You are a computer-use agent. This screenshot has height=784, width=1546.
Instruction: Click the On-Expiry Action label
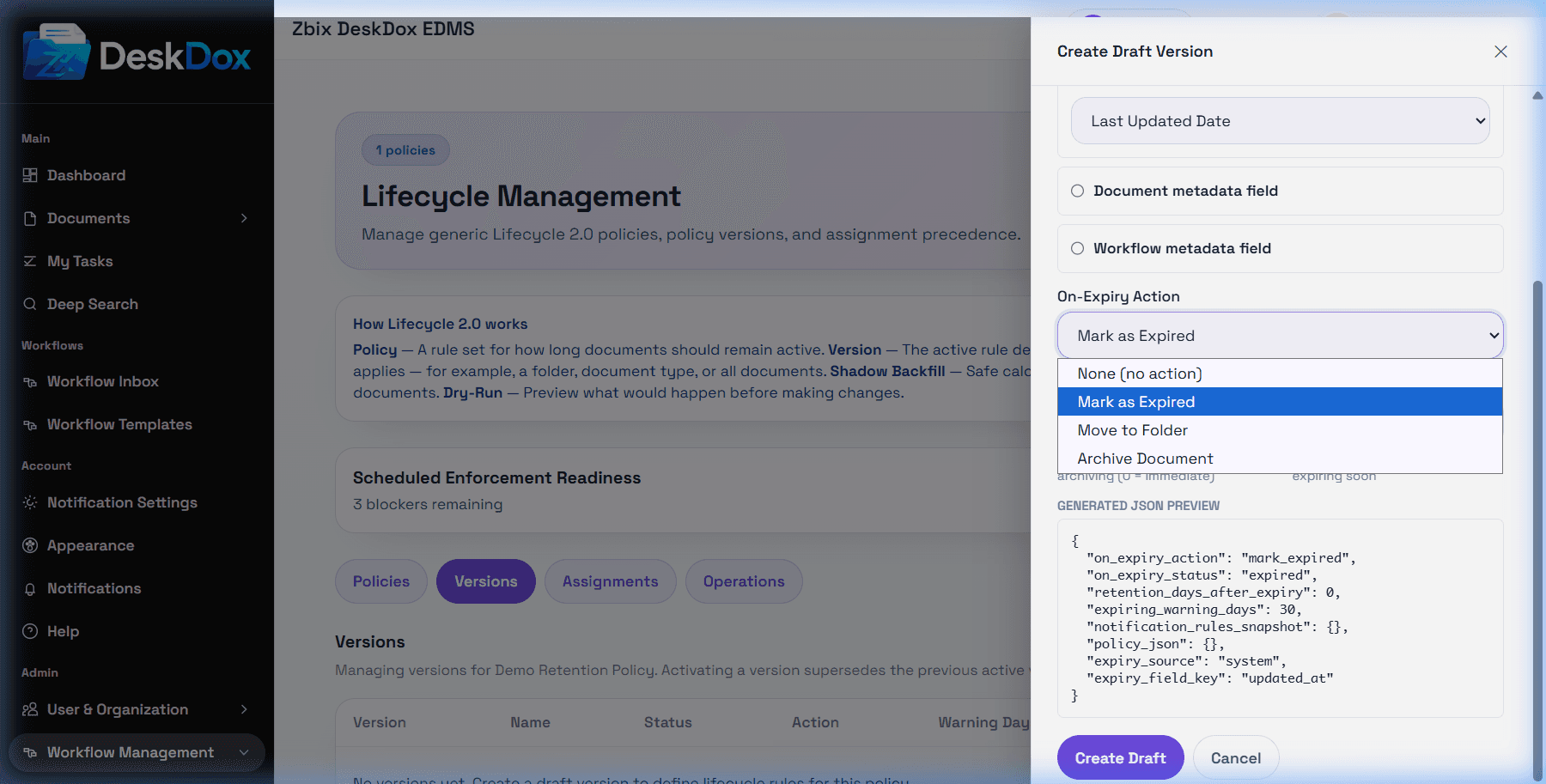click(x=1118, y=296)
